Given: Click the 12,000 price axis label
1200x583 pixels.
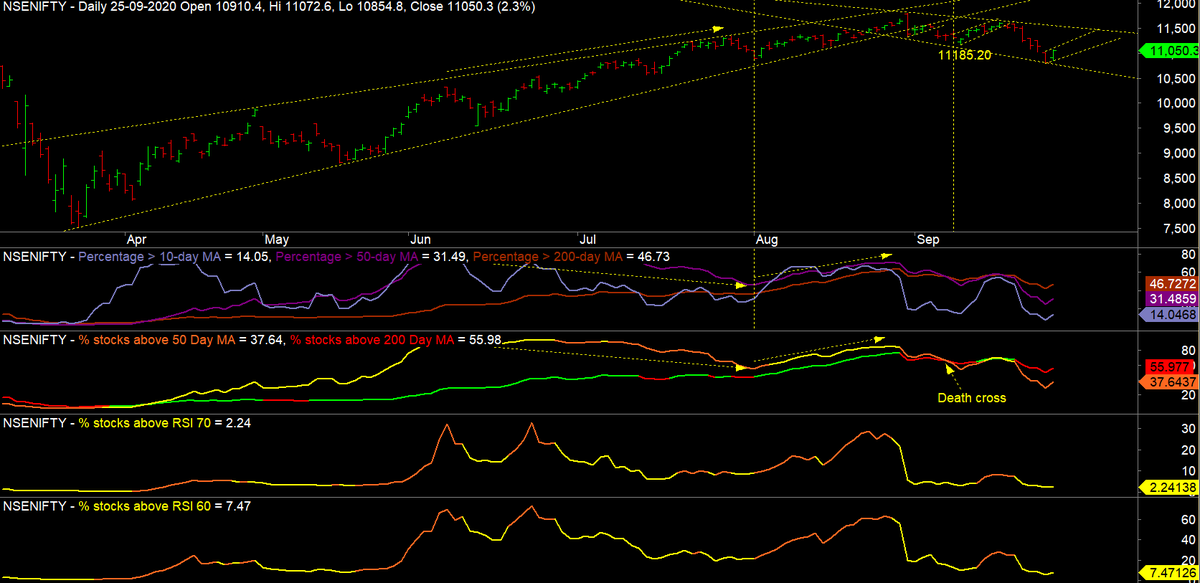Looking at the screenshot, I should (1176, 5).
